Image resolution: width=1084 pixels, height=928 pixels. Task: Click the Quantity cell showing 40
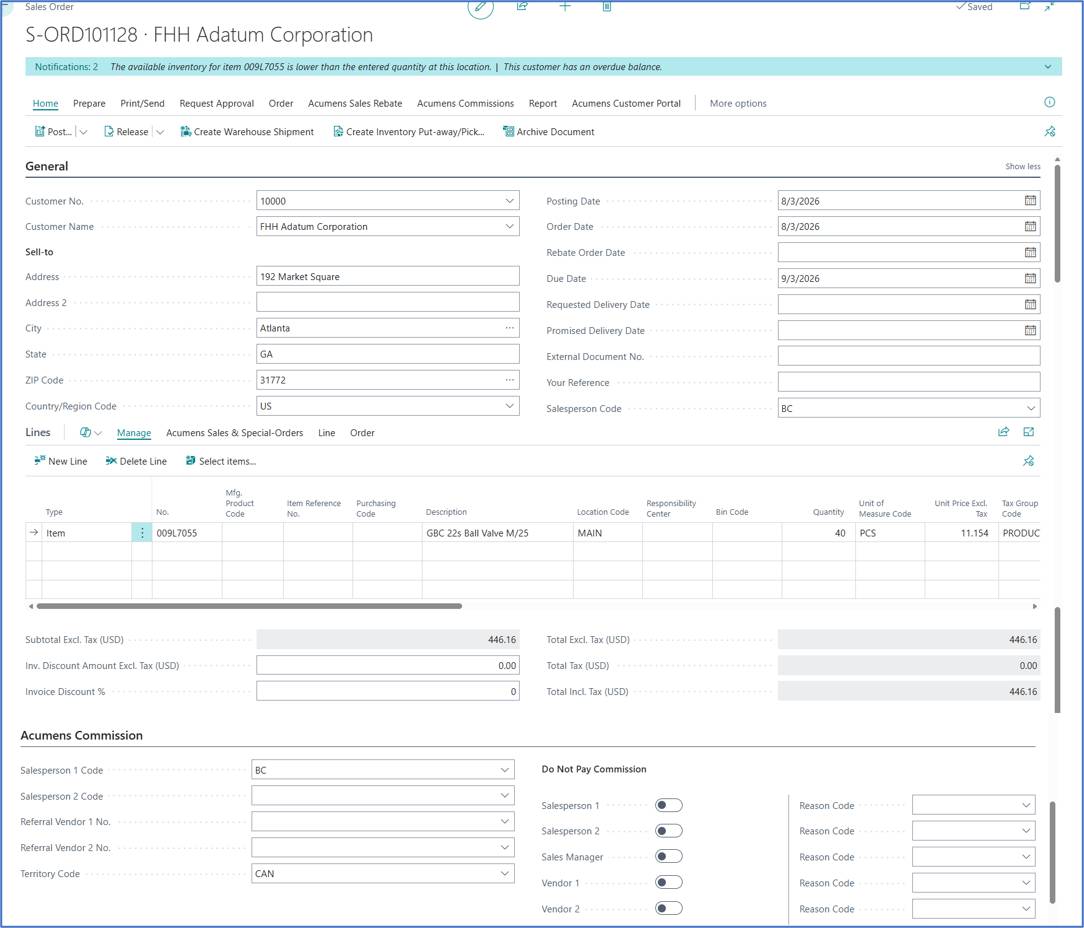818,532
